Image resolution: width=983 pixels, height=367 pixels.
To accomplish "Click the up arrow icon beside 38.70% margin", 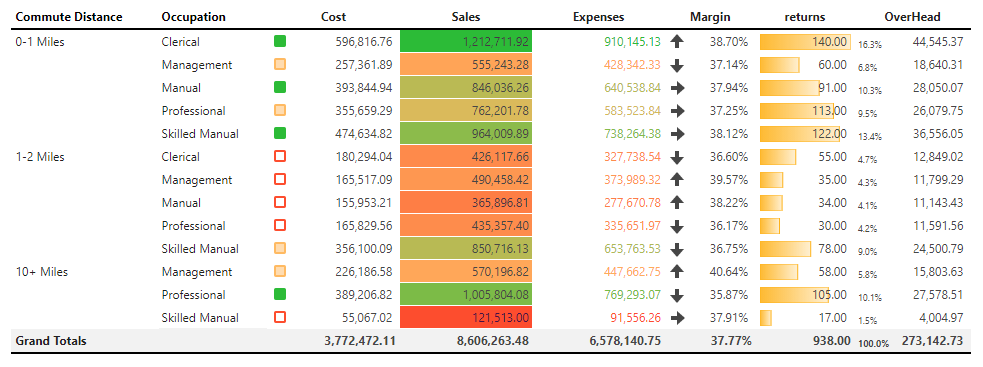I will (x=676, y=42).
